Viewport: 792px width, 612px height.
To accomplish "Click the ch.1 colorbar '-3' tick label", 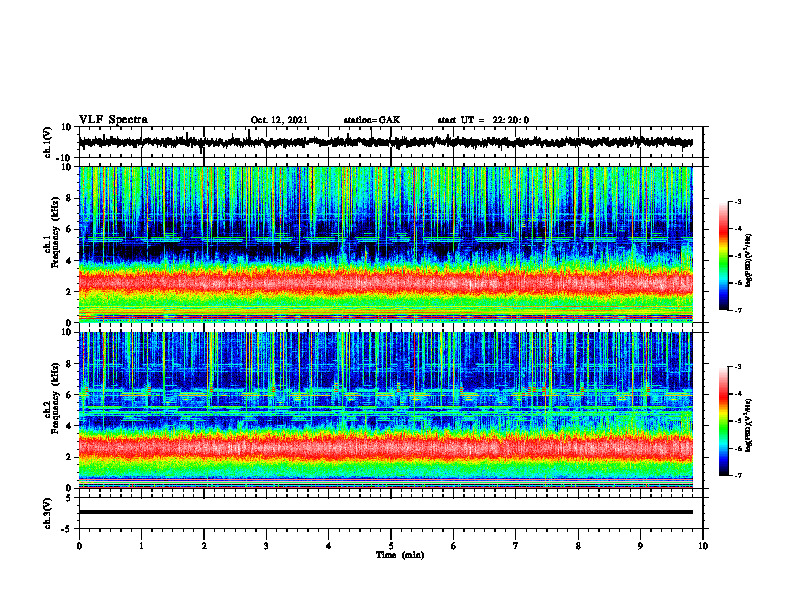I will (x=738, y=202).
